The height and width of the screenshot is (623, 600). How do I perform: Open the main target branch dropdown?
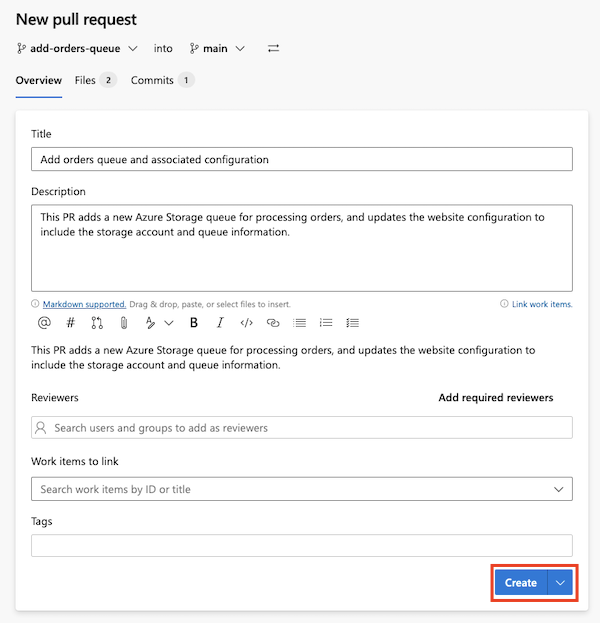click(217, 48)
